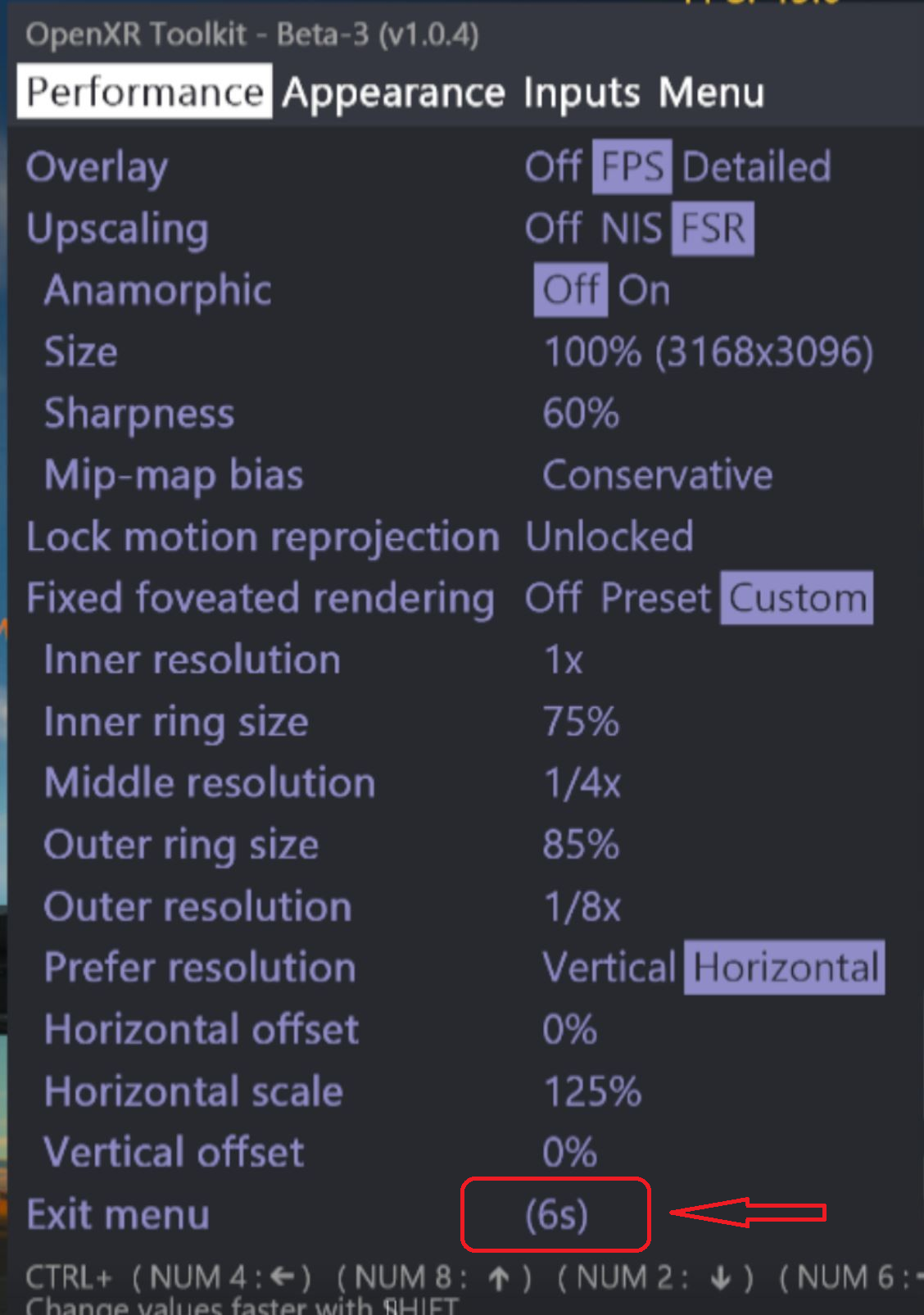Viewport: 924px width, 1315px height.
Task: Select FSR upscaling option
Action: coord(713,229)
